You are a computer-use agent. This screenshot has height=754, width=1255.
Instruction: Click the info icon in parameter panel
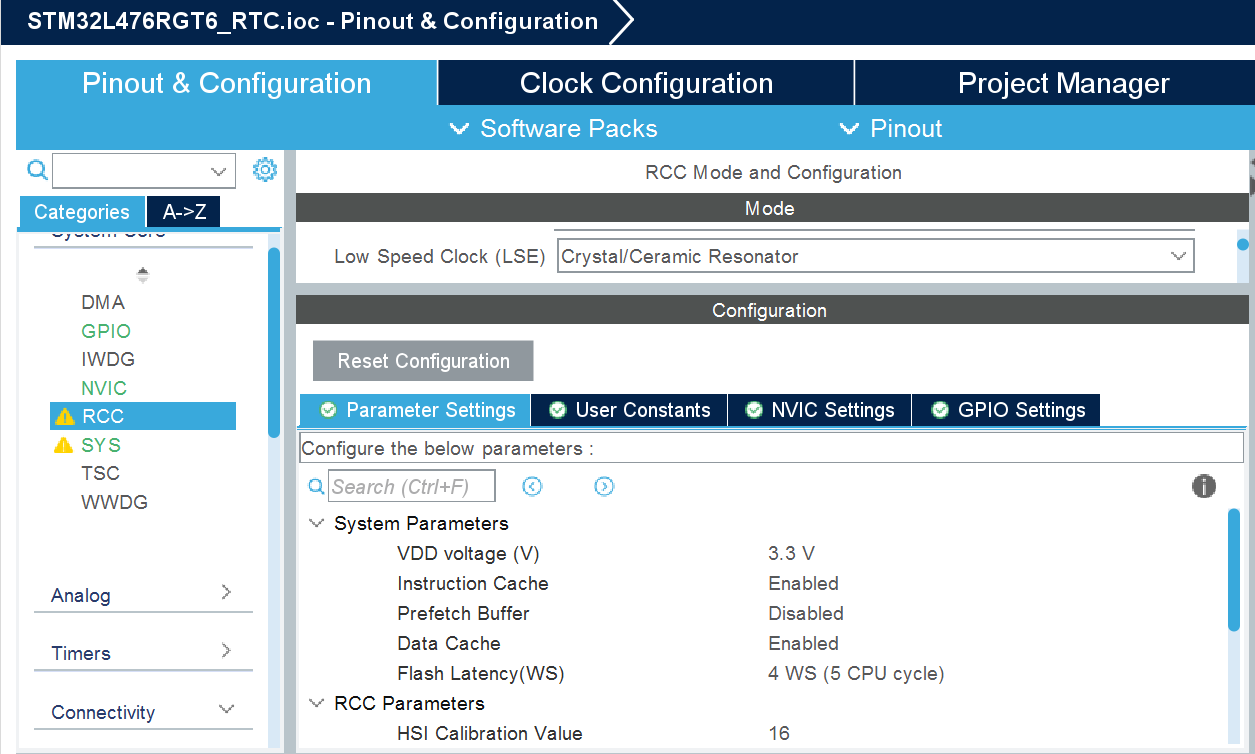[x=1204, y=486]
